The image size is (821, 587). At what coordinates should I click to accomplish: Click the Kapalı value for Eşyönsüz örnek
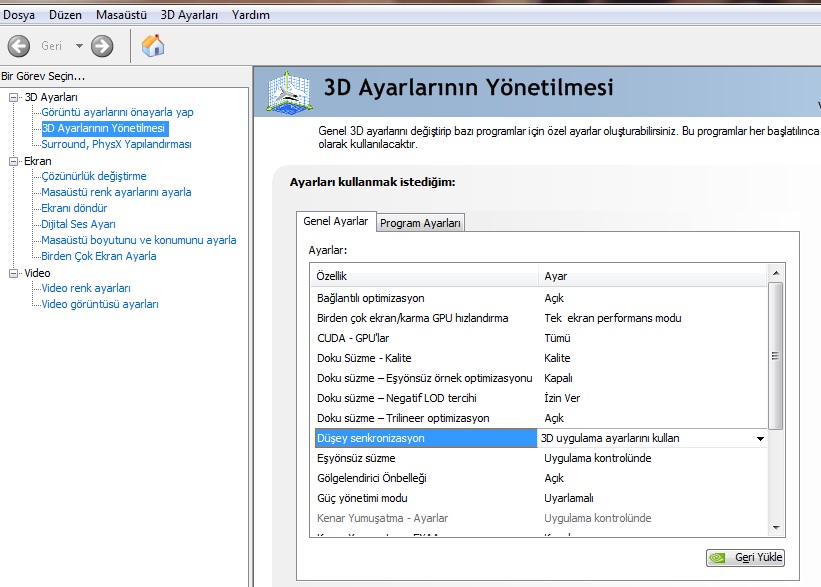[x=558, y=378]
